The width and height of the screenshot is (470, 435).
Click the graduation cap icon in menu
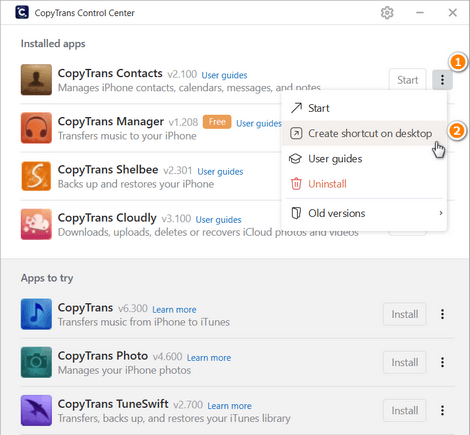[x=295, y=159]
